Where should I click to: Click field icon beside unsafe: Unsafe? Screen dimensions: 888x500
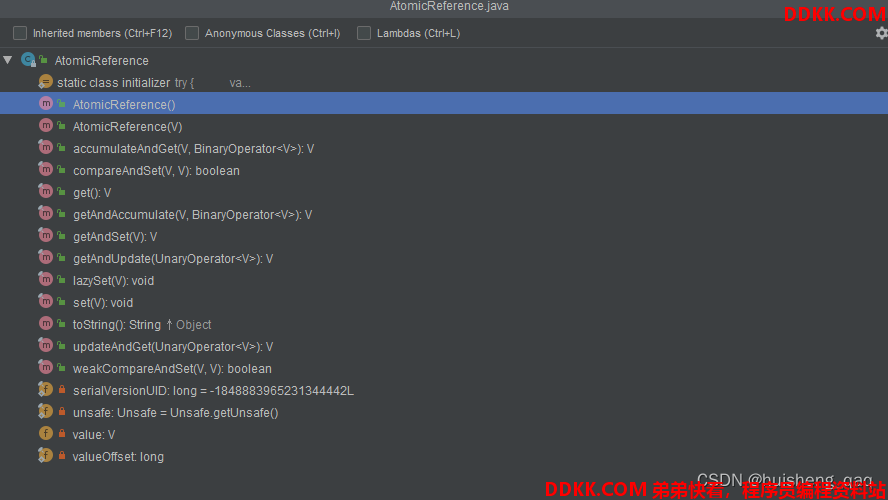click(45, 412)
